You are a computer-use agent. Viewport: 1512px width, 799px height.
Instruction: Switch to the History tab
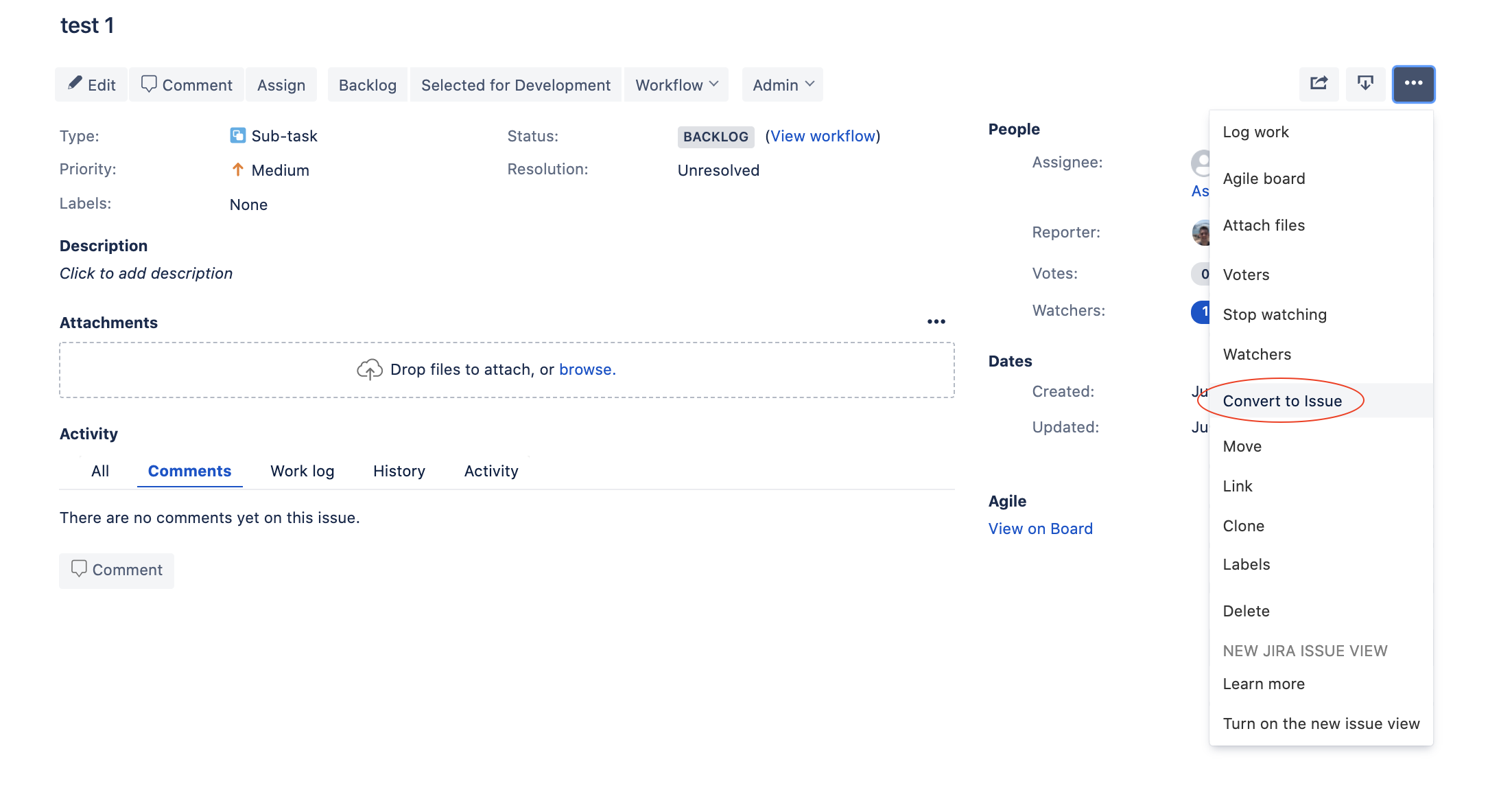click(x=399, y=471)
